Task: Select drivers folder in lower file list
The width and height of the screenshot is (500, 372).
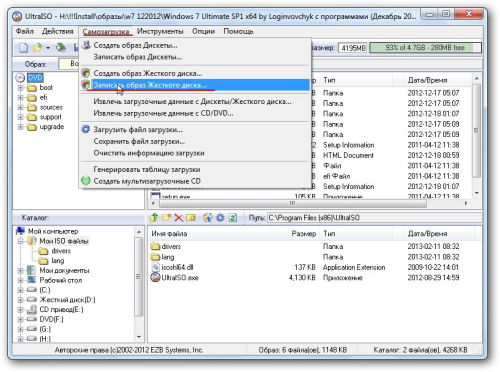Action: click(x=171, y=247)
